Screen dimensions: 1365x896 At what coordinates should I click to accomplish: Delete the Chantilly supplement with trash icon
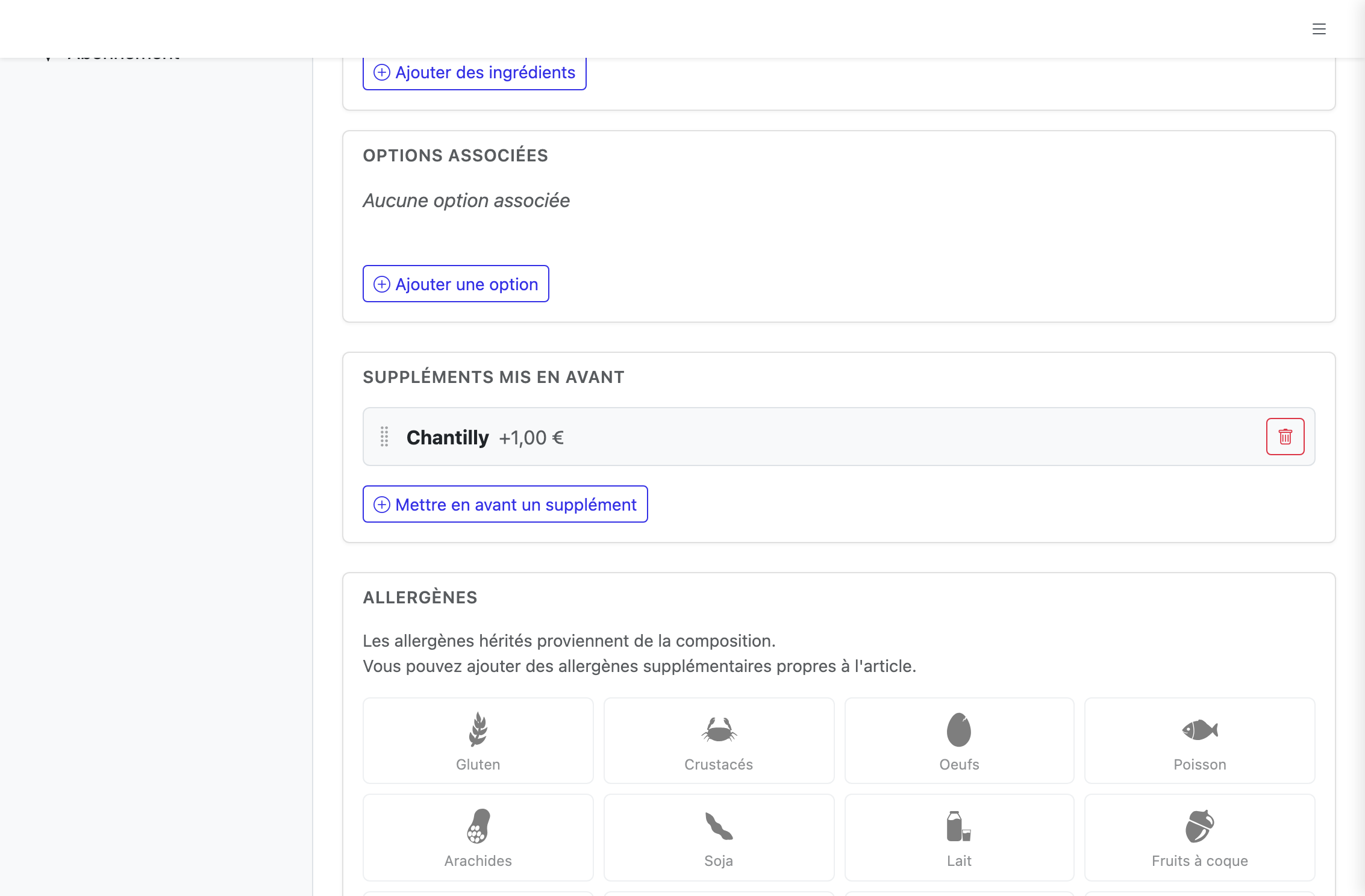point(1285,437)
